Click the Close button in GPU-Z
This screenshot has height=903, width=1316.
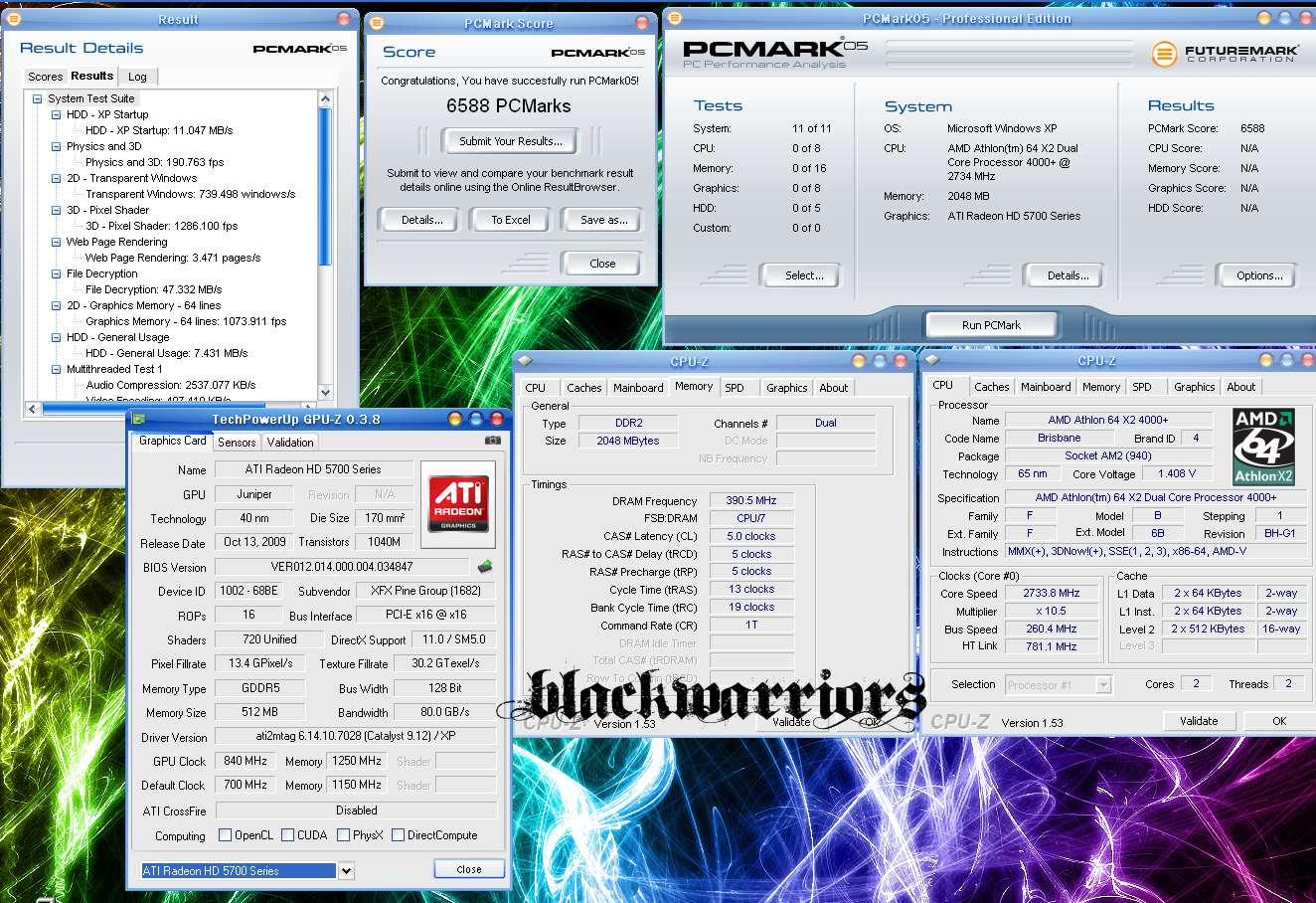coord(469,869)
